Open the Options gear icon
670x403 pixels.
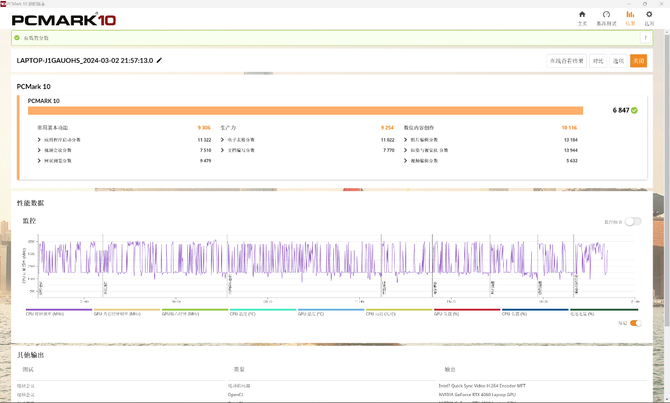point(649,15)
